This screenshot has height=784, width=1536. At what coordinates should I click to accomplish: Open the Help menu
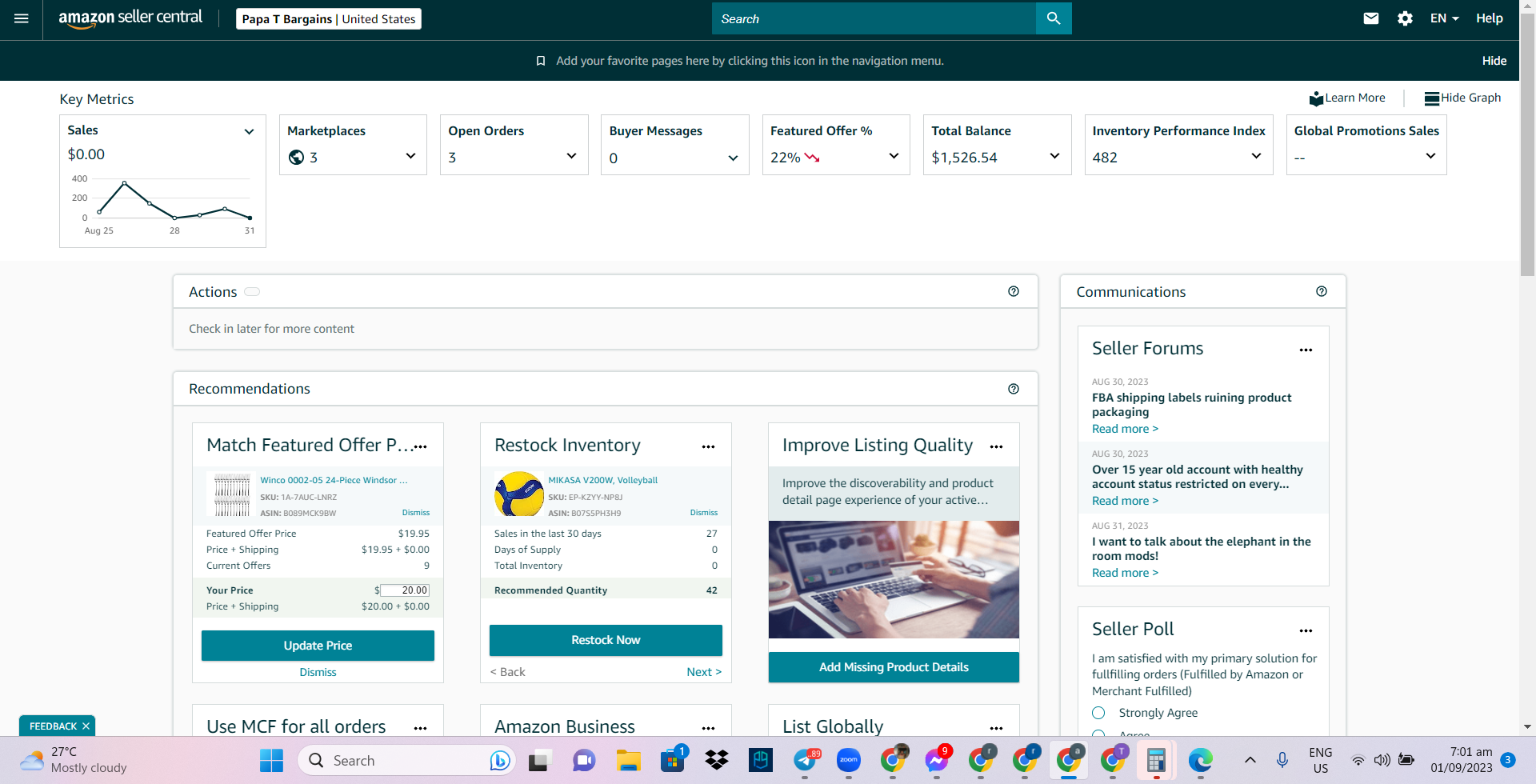click(x=1489, y=18)
